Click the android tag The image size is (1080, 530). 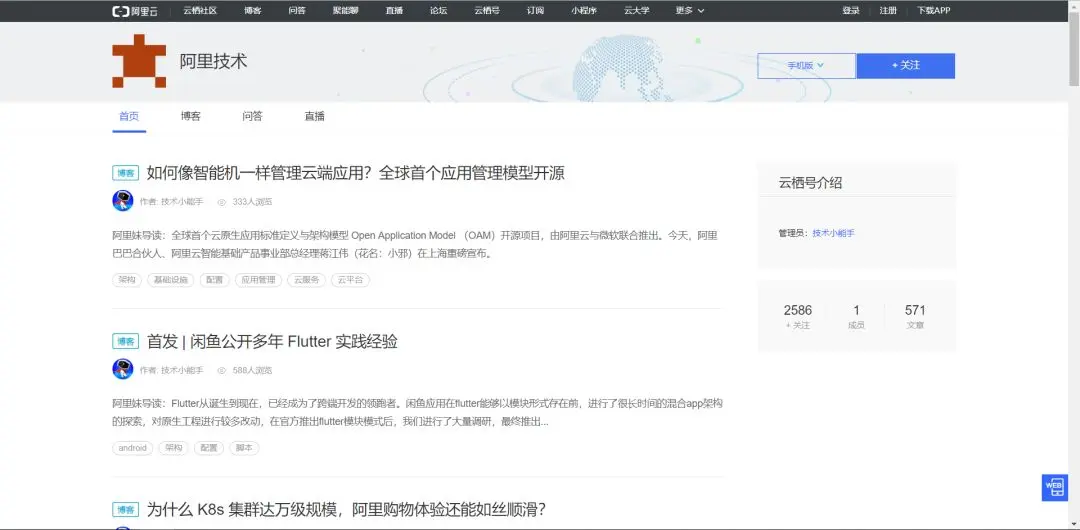[132, 448]
